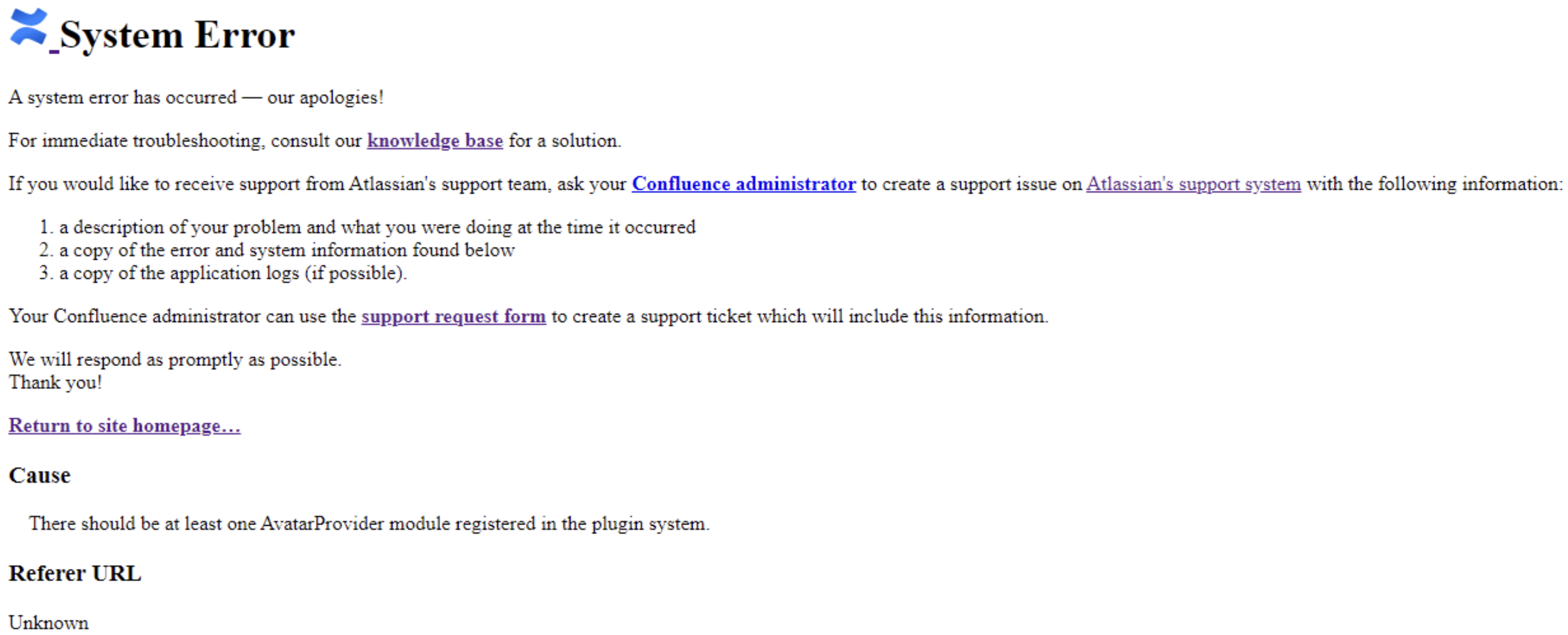The image size is (1568, 635).
Task: Click the Cause section heading
Action: click(39, 475)
